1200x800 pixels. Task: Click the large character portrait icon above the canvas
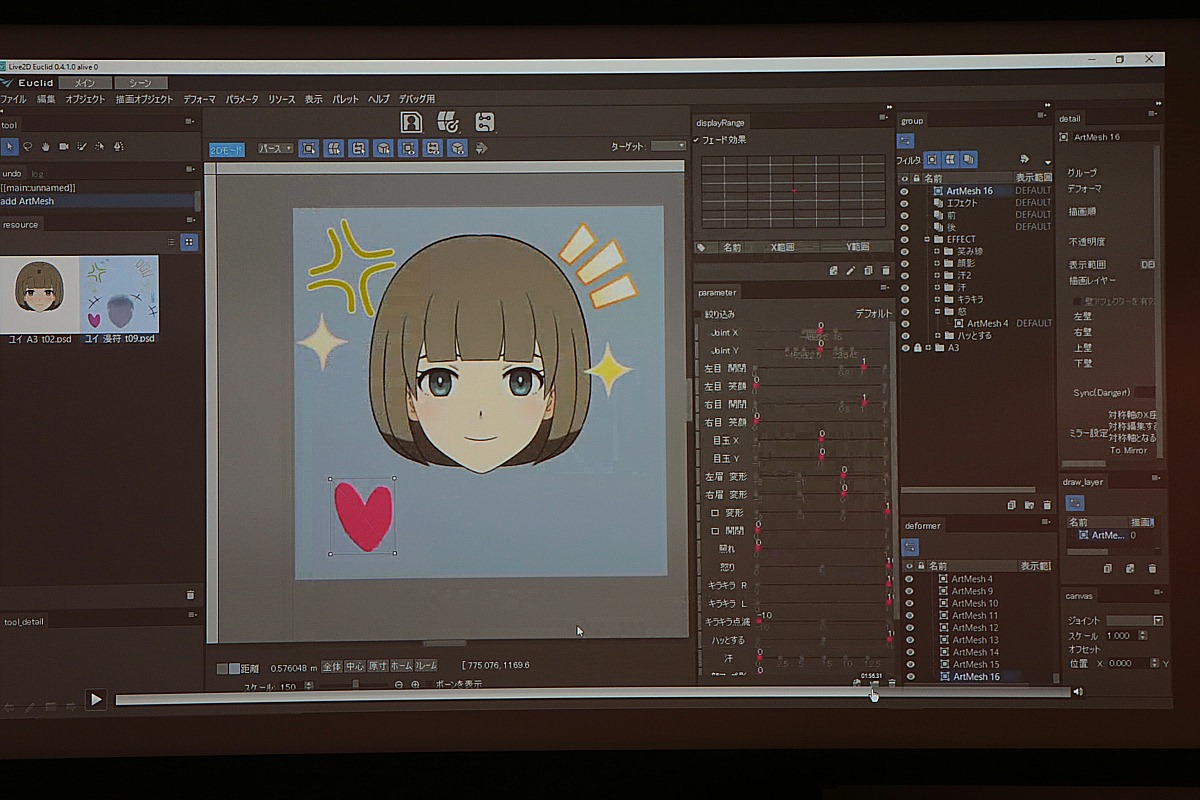[x=411, y=122]
